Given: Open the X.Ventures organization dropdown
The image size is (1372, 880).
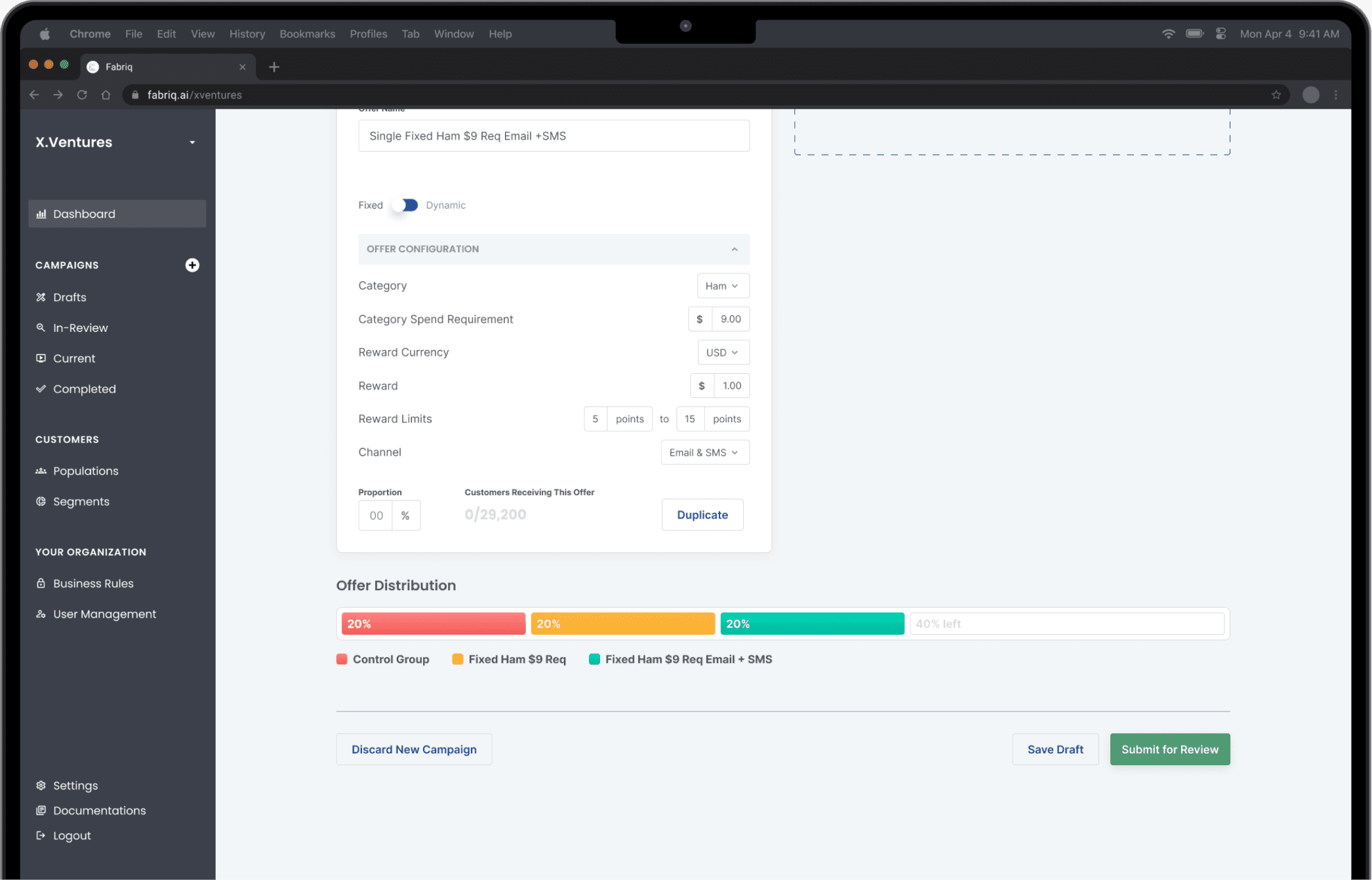Looking at the screenshot, I should (192, 142).
